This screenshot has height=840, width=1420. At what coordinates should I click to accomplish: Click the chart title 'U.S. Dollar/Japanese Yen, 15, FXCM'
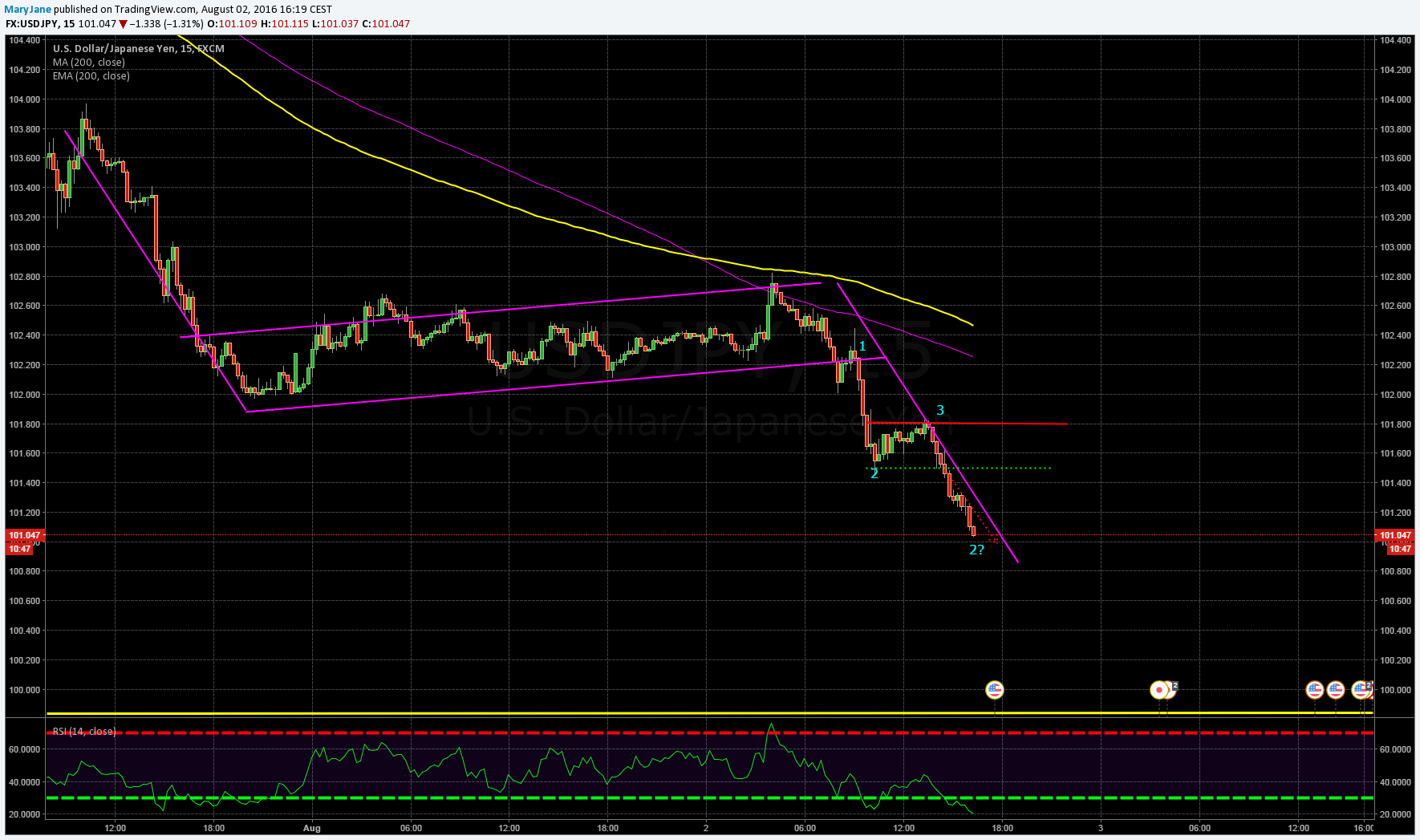139,48
